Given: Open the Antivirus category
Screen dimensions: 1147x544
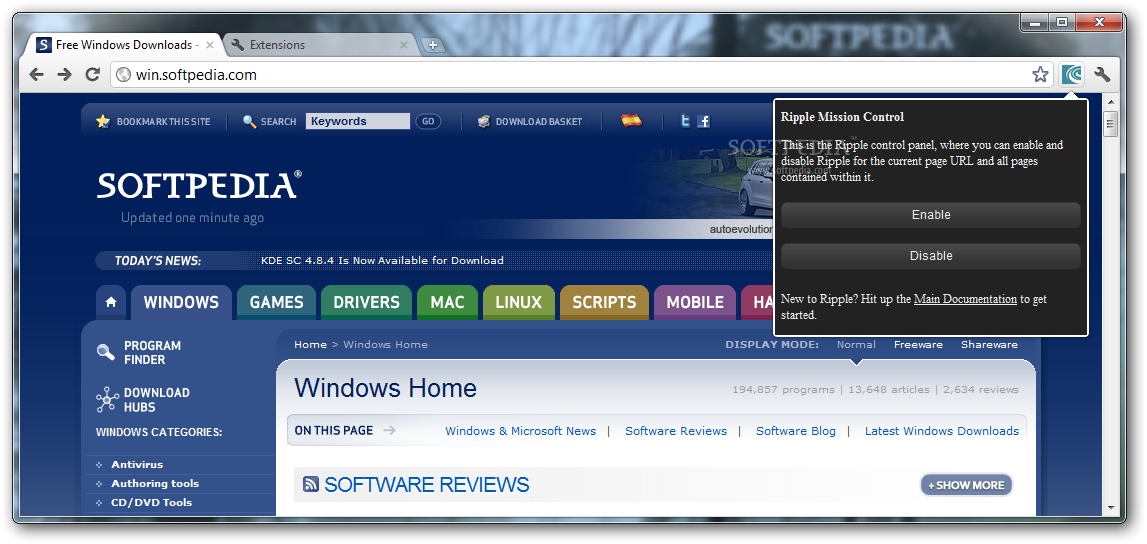Looking at the screenshot, I should (137, 464).
